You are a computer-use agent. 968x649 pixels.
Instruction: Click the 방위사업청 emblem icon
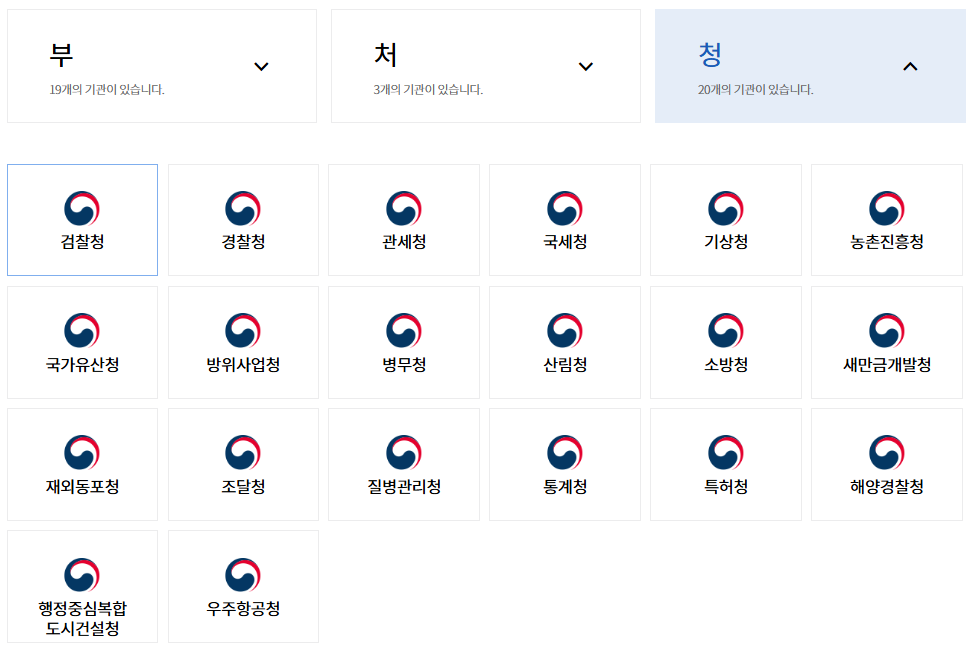pos(243,331)
